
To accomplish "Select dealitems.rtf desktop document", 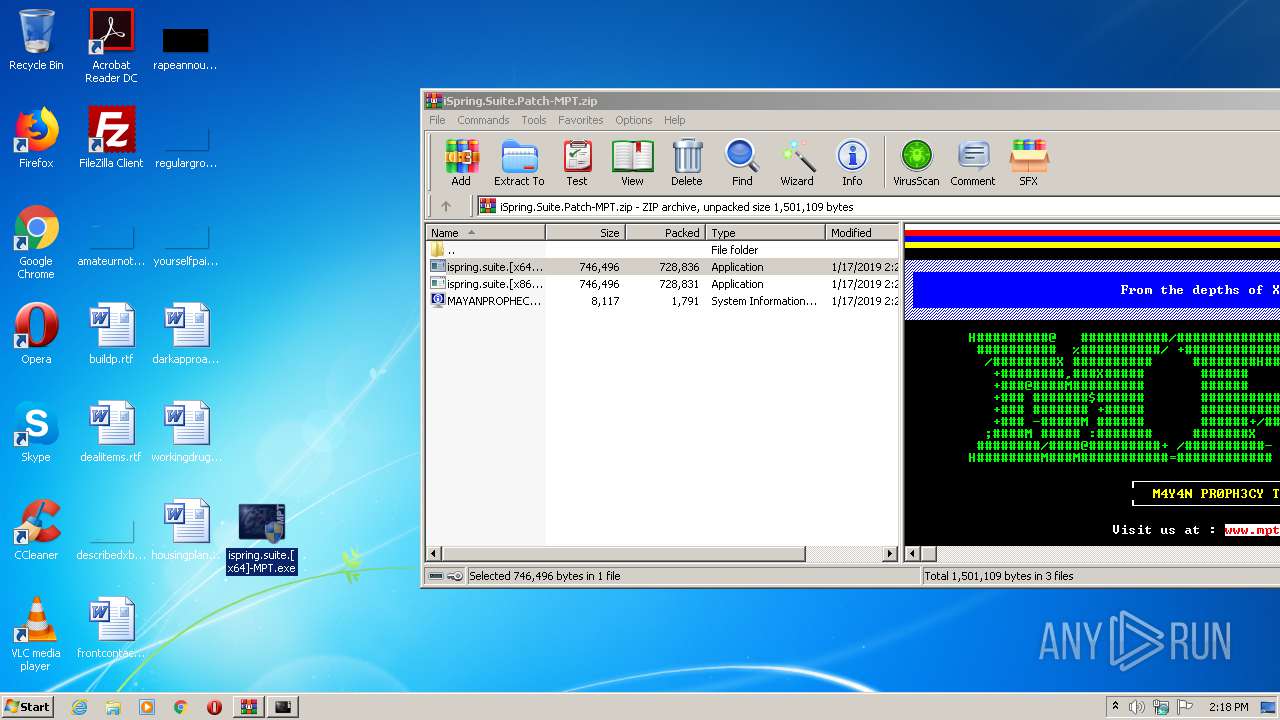I will [111, 432].
